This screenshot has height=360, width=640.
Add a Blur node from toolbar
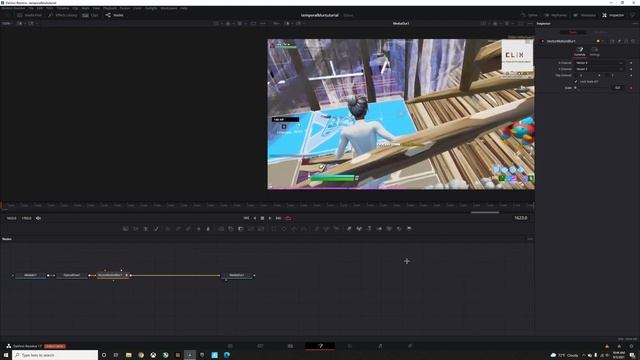tap(208, 229)
